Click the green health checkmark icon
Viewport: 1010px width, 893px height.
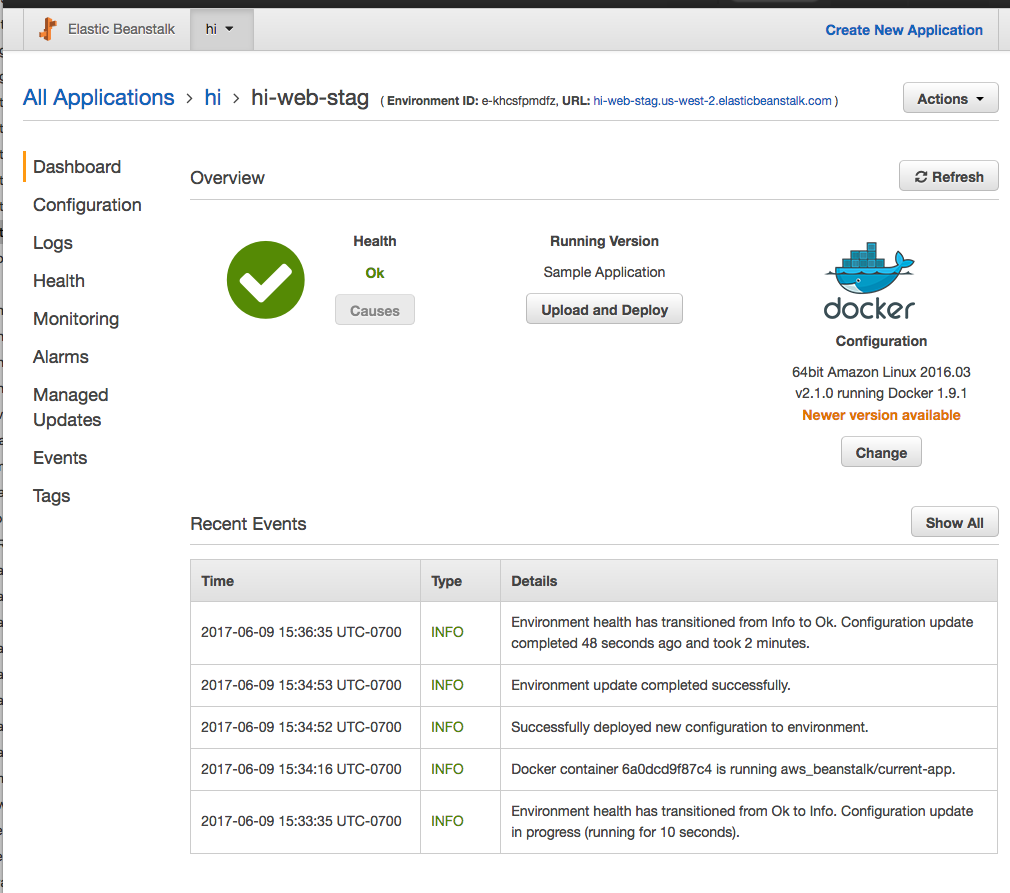click(x=265, y=280)
